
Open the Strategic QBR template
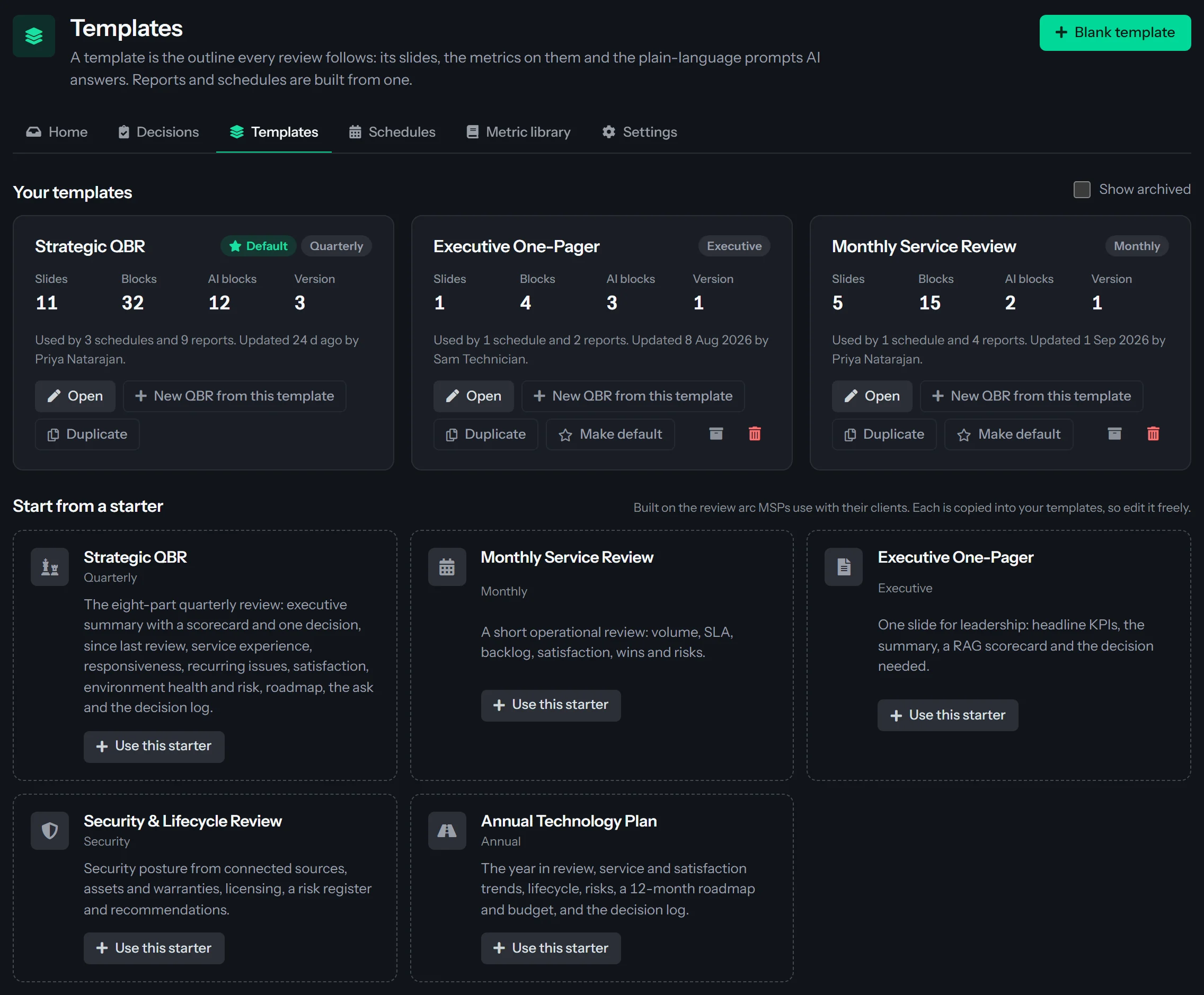click(x=75, y=396)
